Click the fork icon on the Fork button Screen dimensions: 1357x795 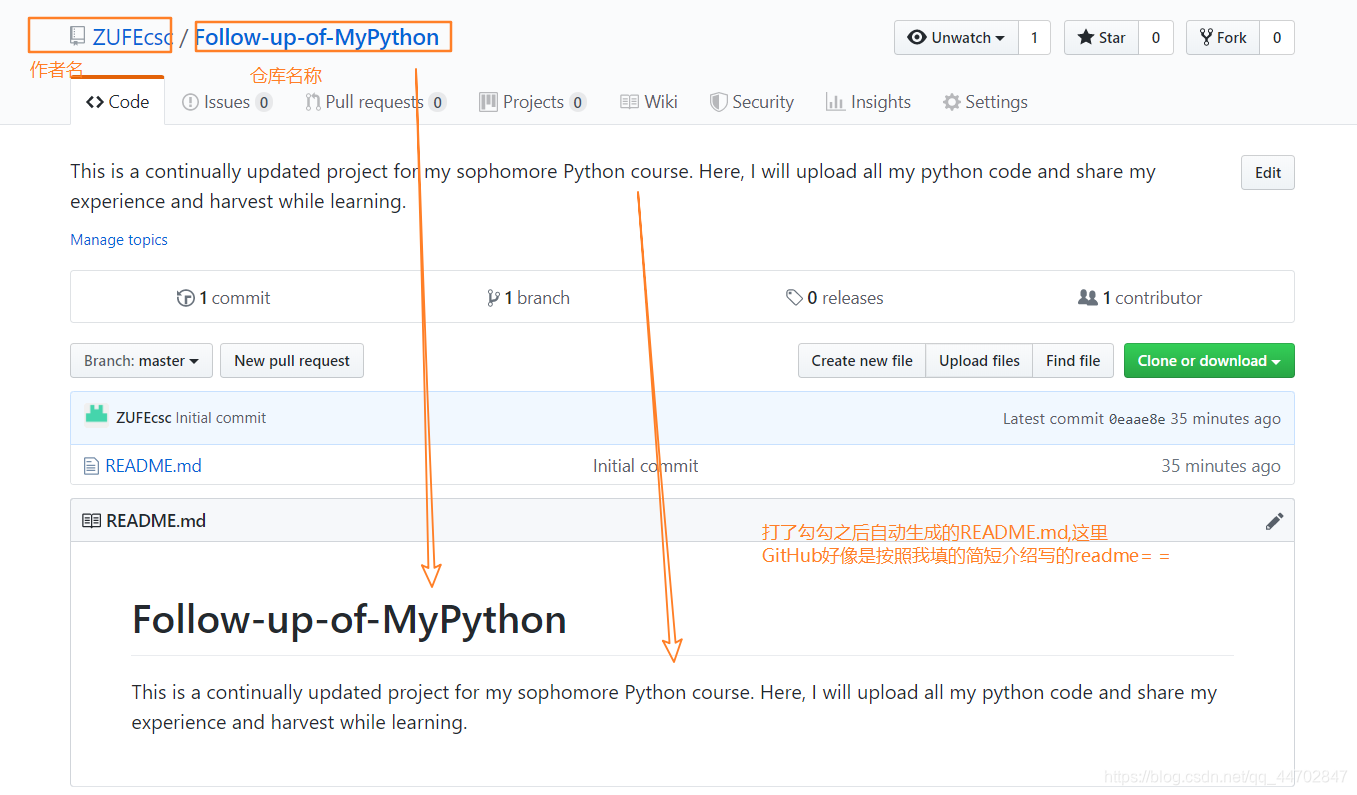pos(1206,38)
